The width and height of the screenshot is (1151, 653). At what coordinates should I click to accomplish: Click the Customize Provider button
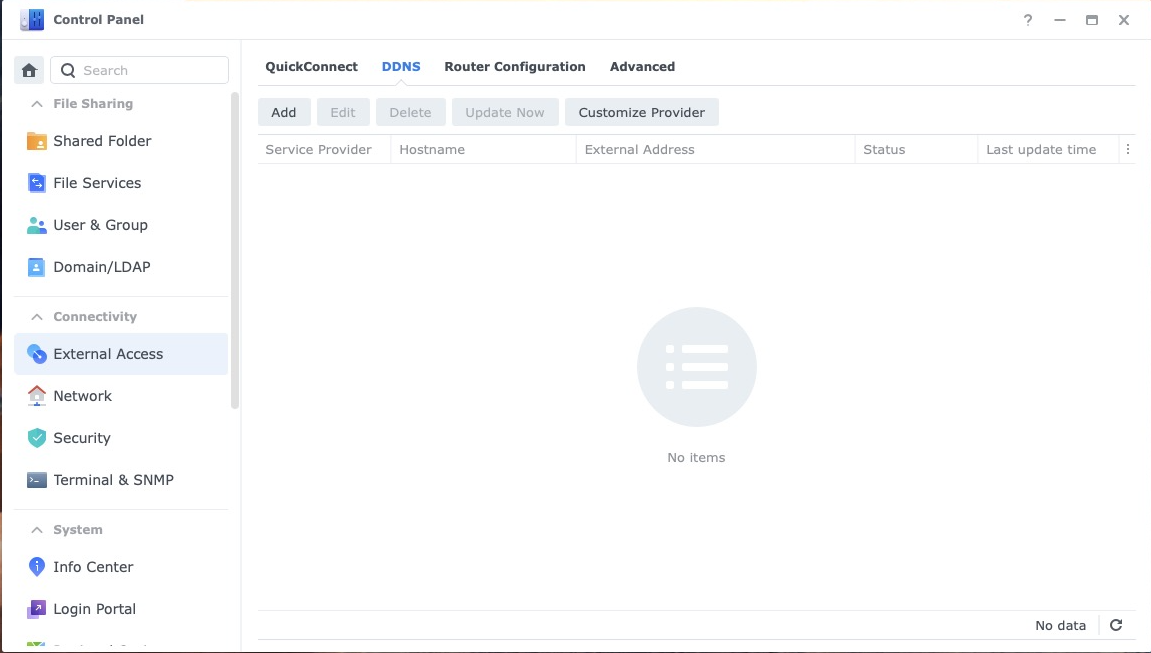642,112
